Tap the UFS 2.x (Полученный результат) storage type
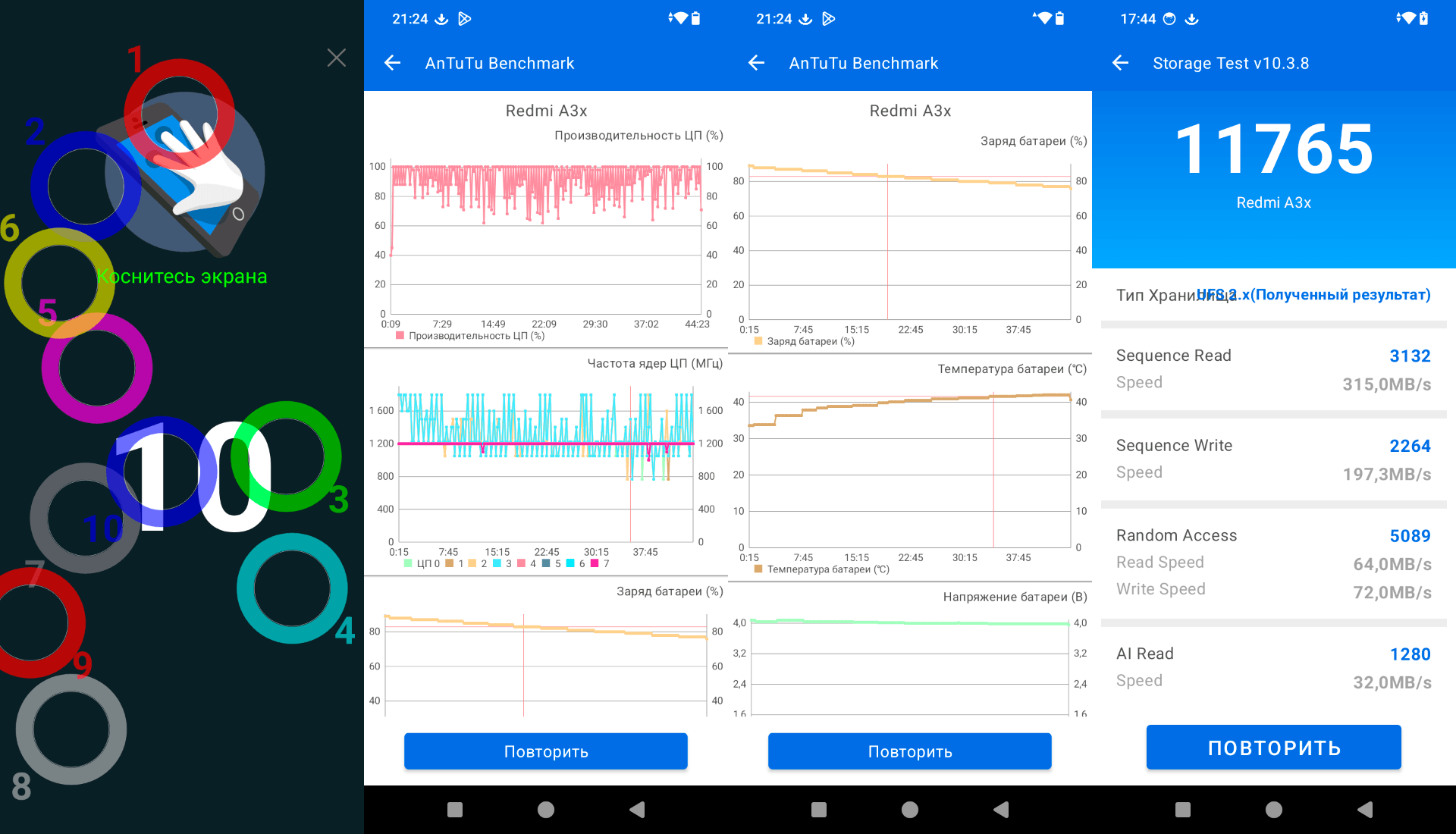Image resolution: width=1456 pixels, height=834 pixels. 1313,295
